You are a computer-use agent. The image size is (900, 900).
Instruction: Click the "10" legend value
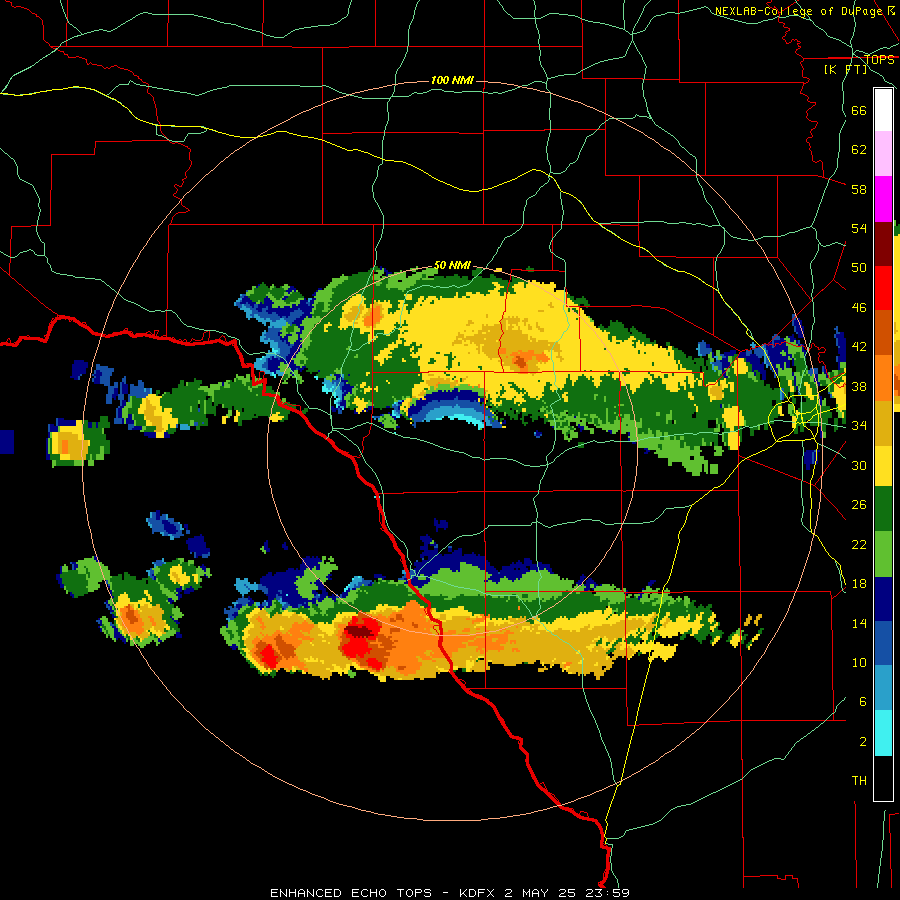point(859,662)
